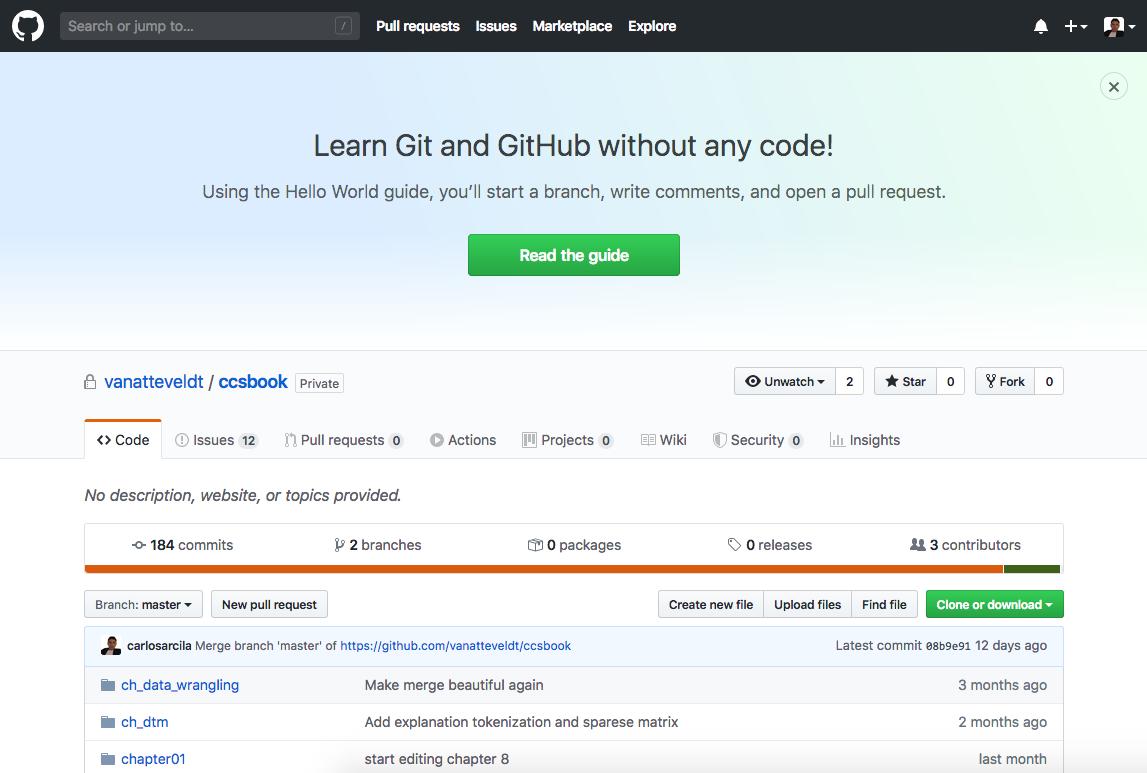
Task: View the 0 packages link
Action: coord(574,545)
